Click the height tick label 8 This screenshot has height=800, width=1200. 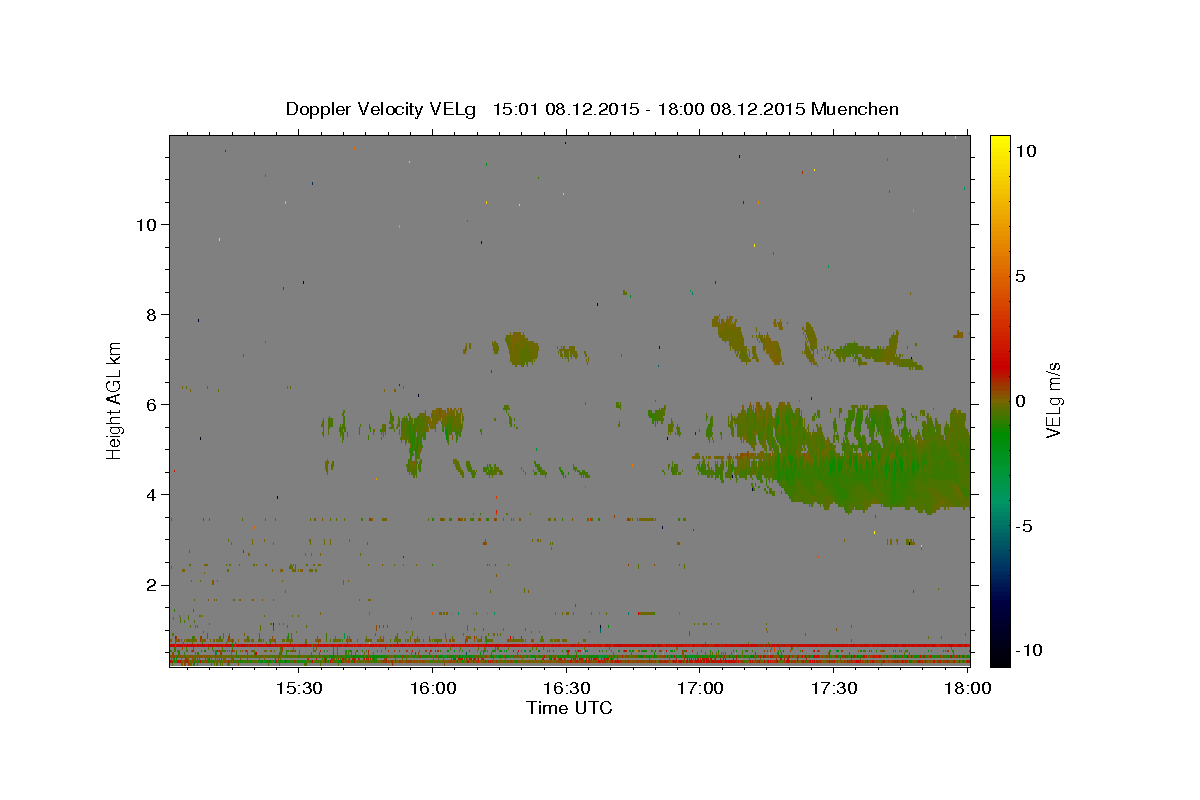pos(152,315)
